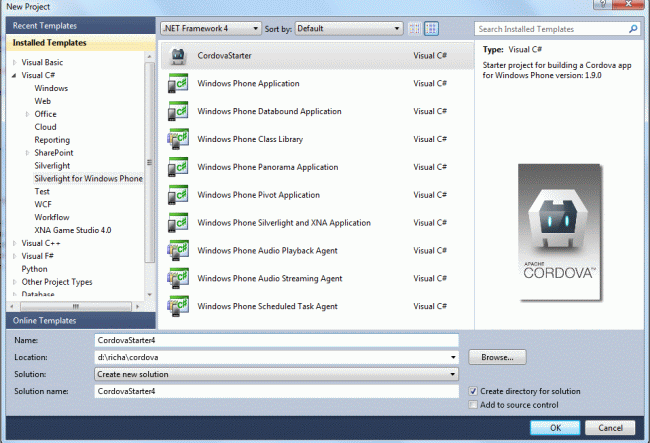The image size is (650, 443).
Task: Select XNA Game Studio 4.0 category
Action: coord(73,230)
